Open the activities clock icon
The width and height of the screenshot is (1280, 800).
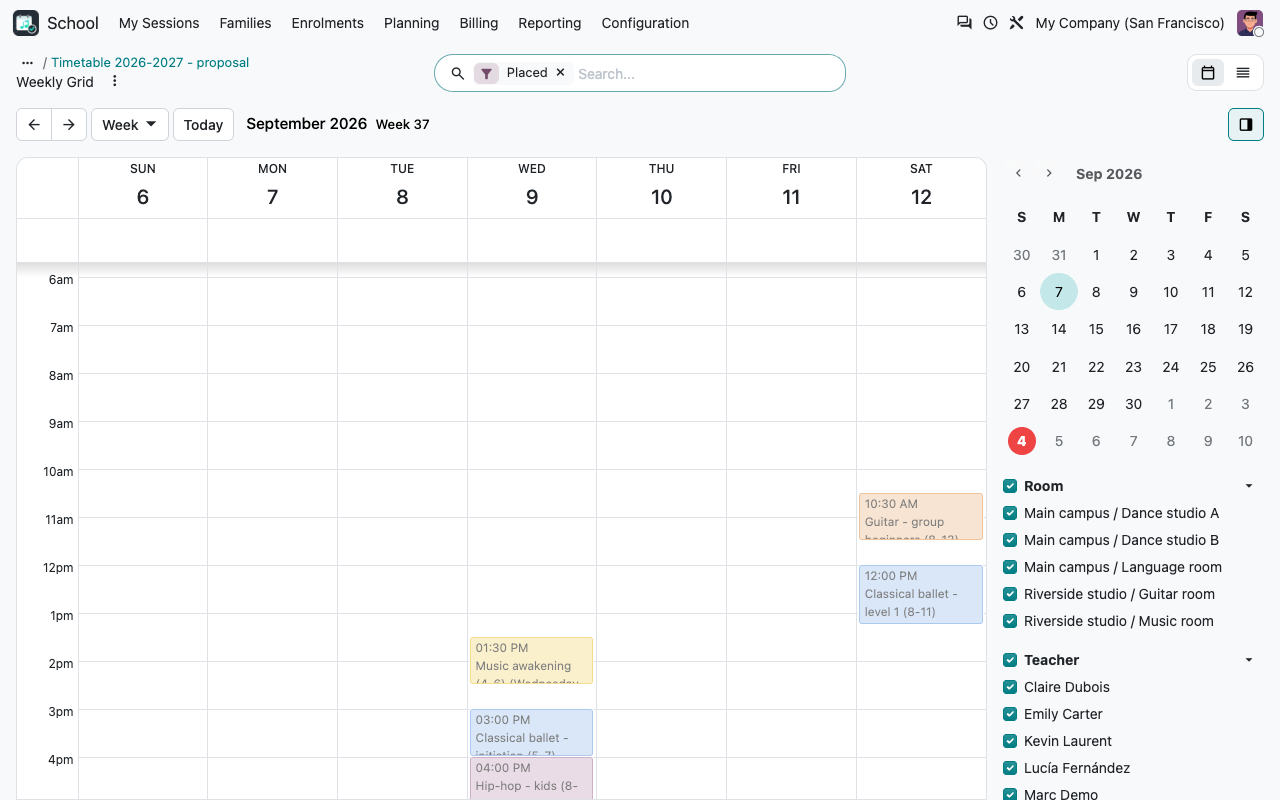tap(990, 23)
